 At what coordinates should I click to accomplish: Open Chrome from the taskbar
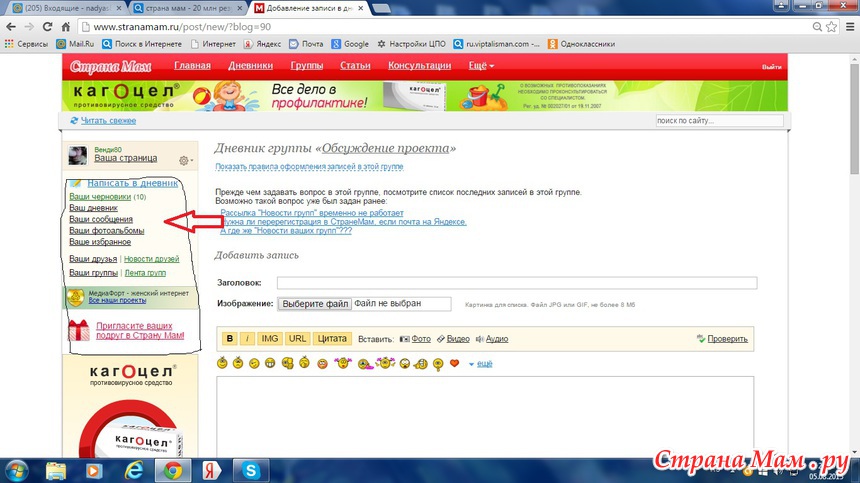[x=173, y=471]
